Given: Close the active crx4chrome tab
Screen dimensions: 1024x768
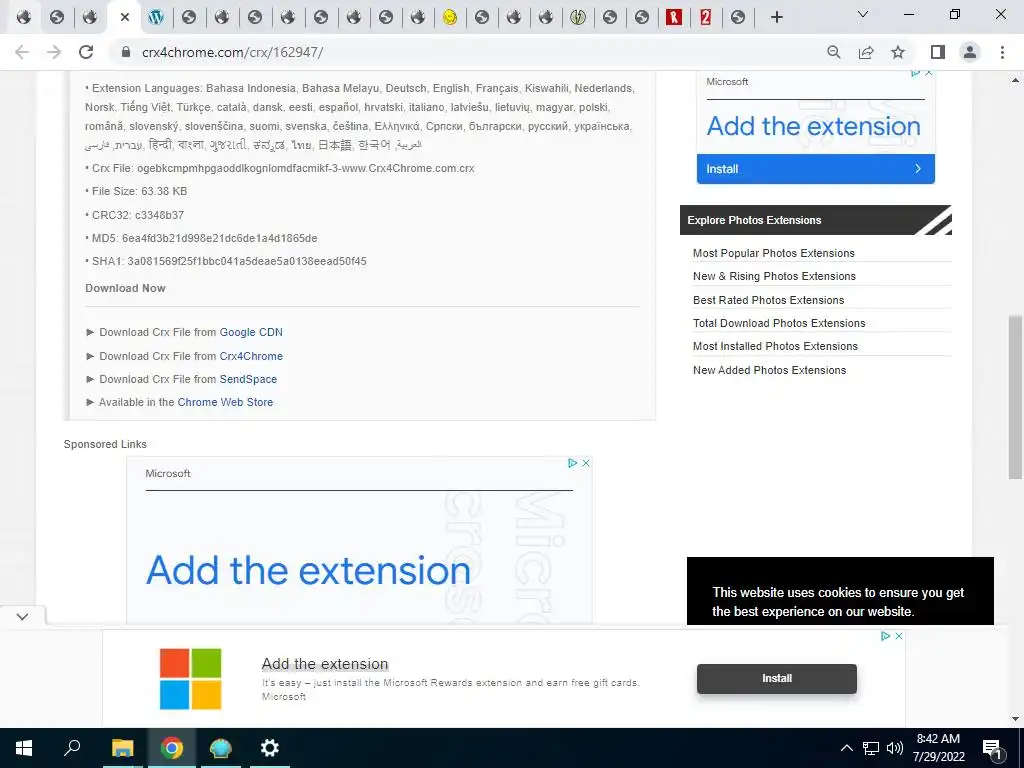Looking at the screenshot, I should pyautogui.click(x=125, y=17).
